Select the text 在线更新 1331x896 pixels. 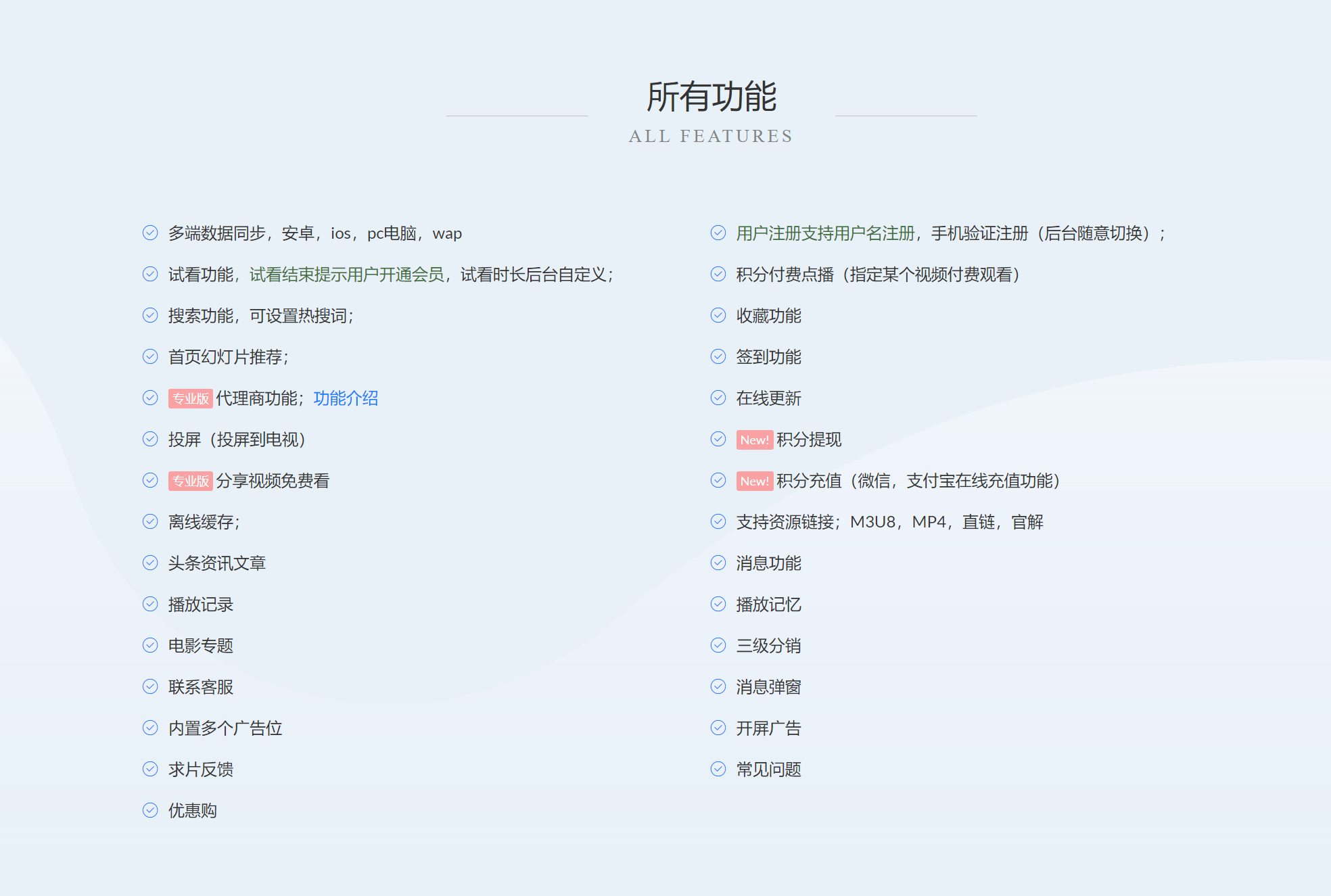[769, 398]
